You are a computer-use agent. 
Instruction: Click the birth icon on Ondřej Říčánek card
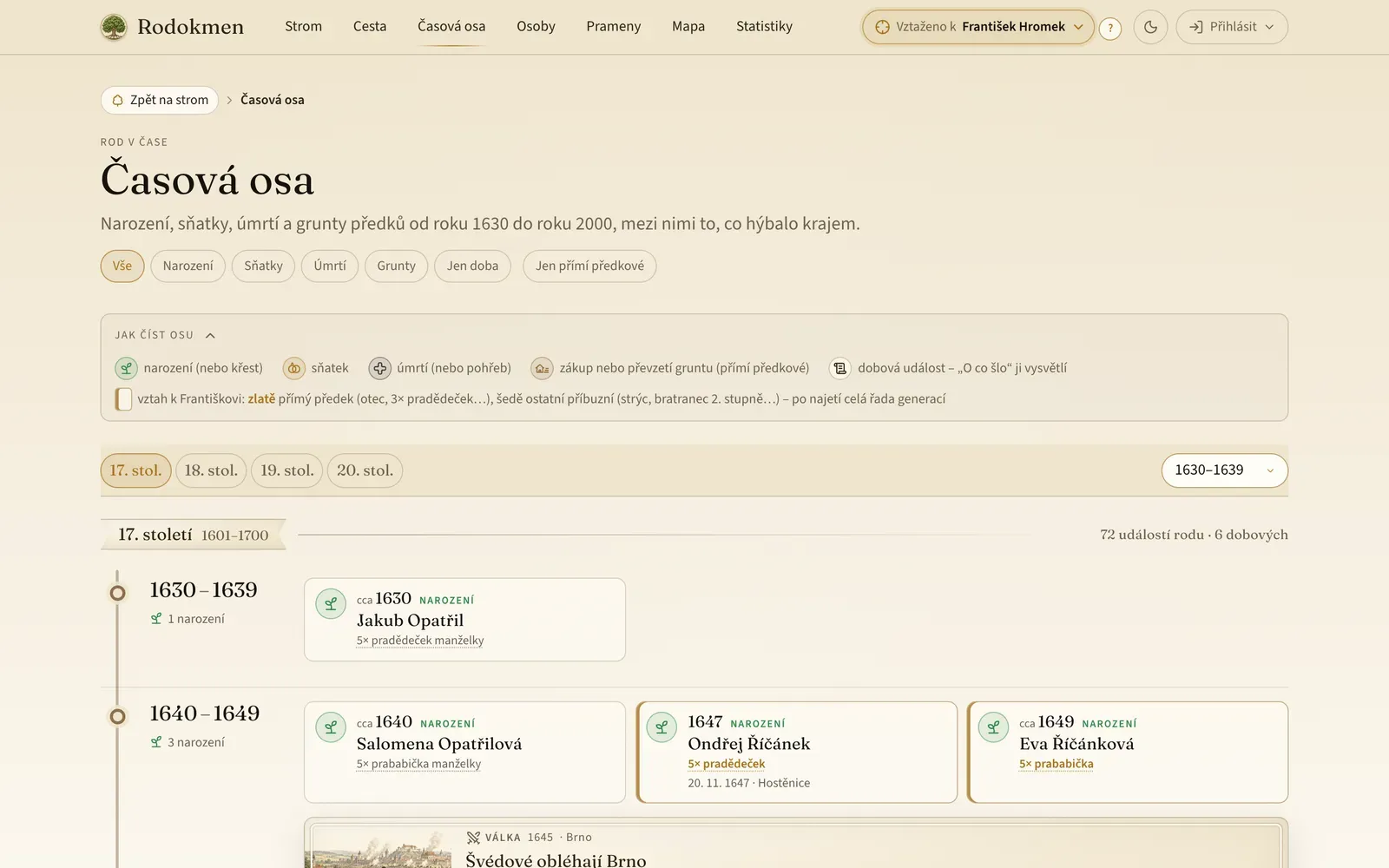click(662, 727)
